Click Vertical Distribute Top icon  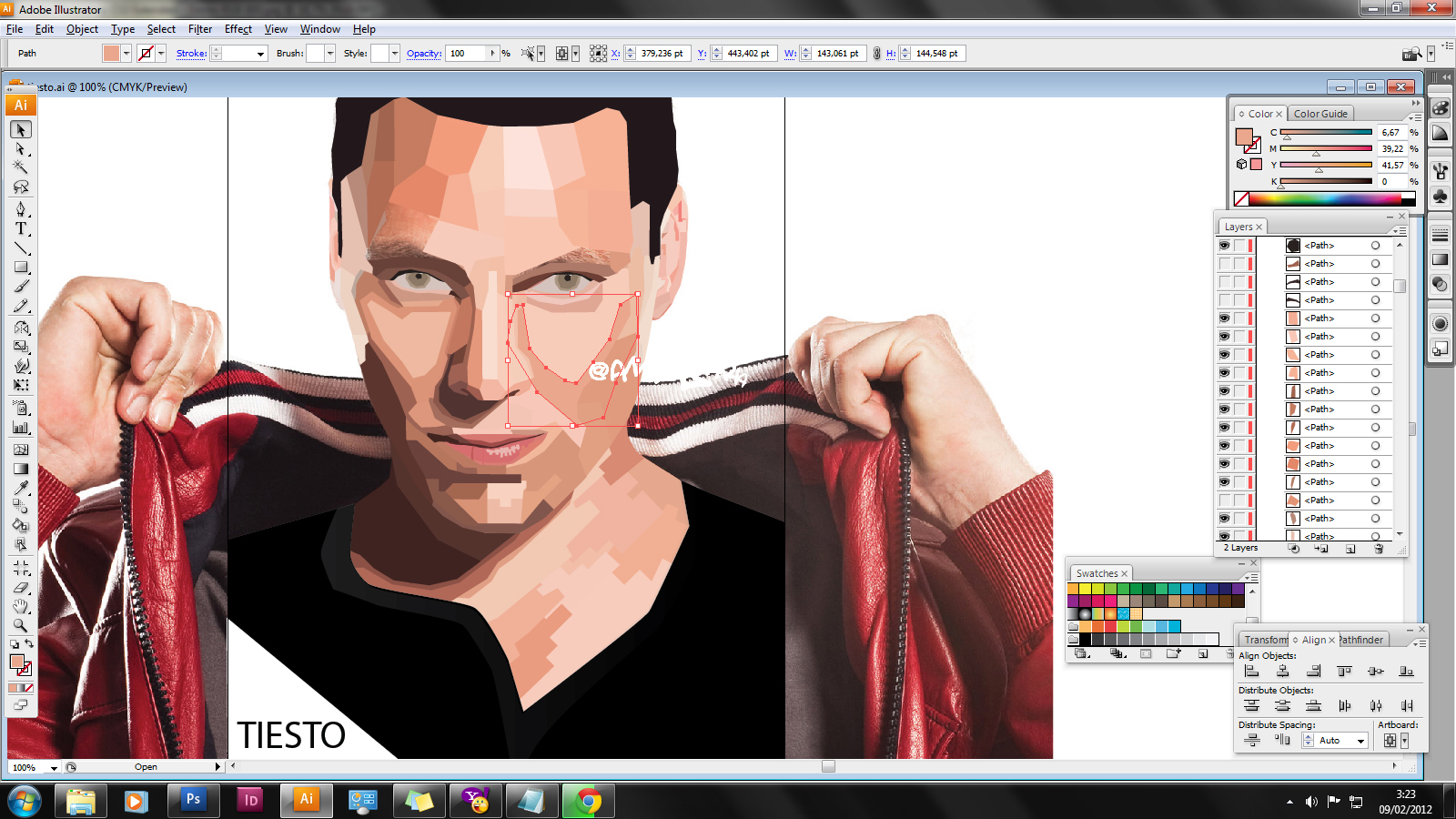click(x=1252, y=706)
